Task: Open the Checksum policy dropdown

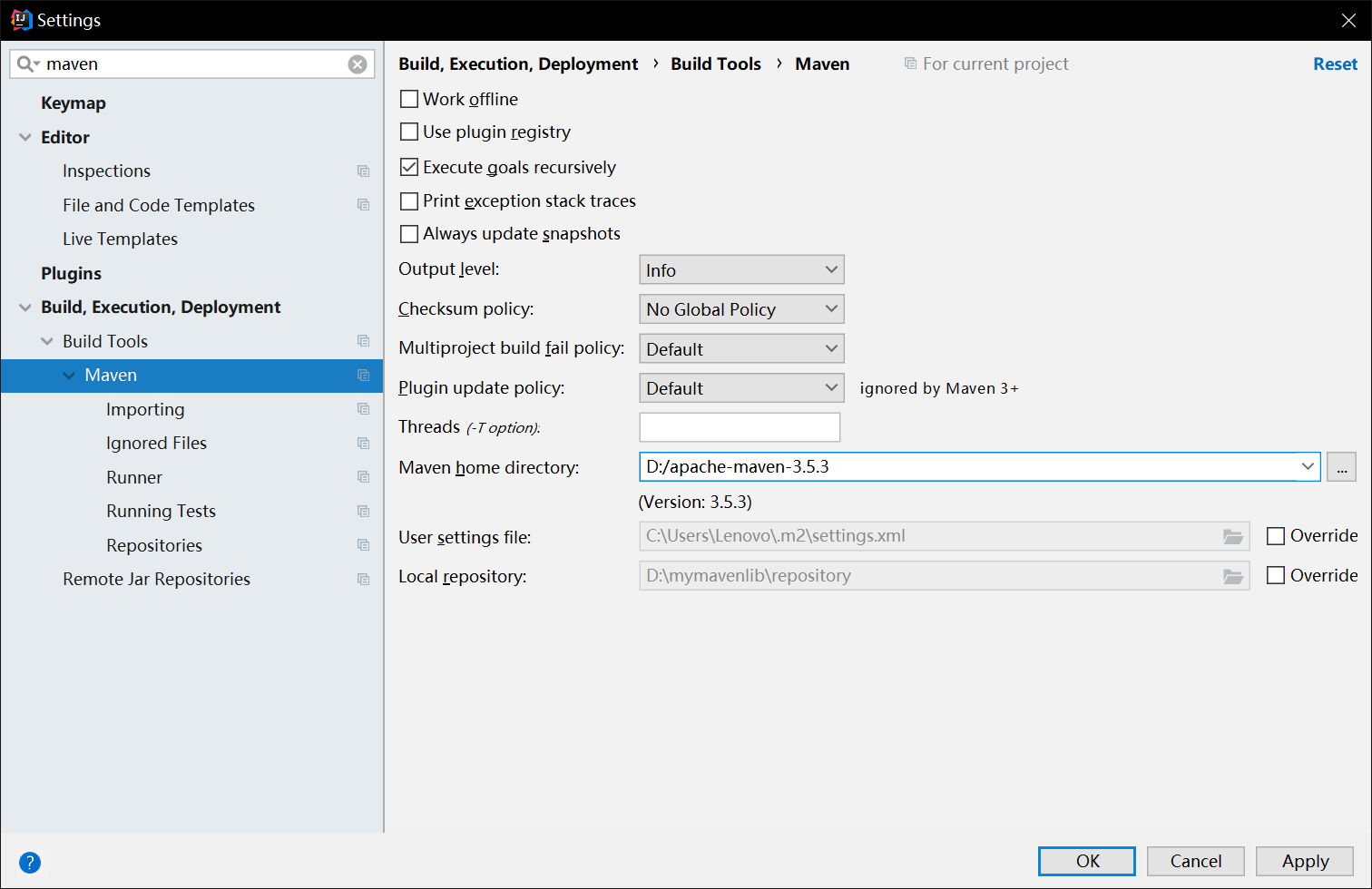Action: click(741, 309)
